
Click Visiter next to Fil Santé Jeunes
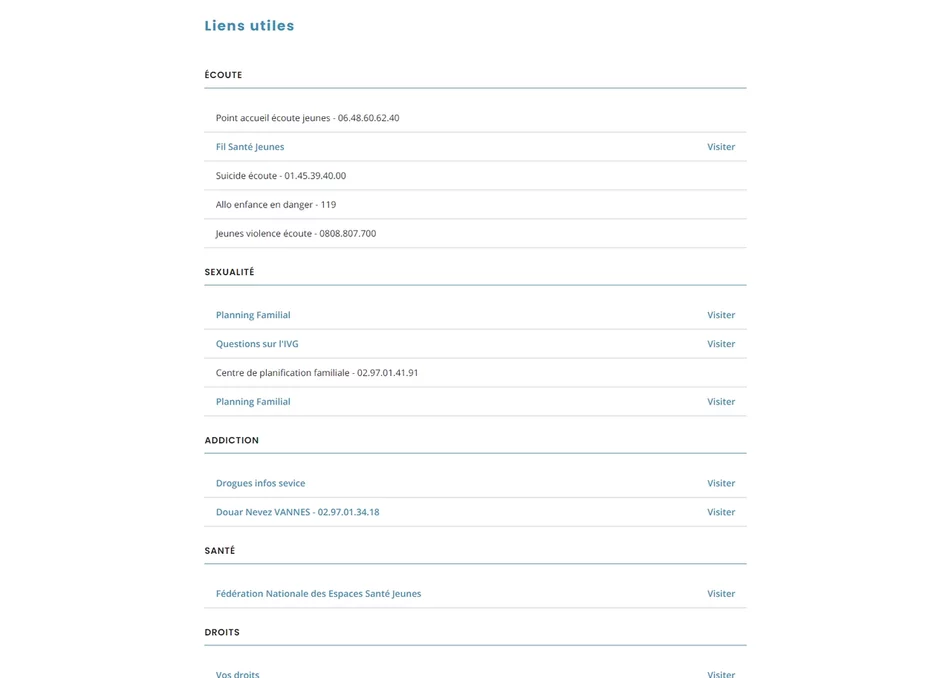pyautogui.click(x=720, y=147)
